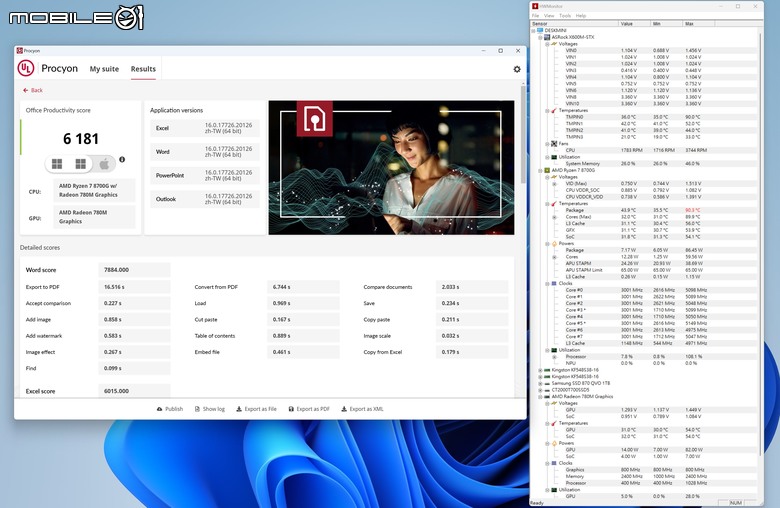Click the NUM indicator in HWMonitor status bar
The width and height of the screenshot is (780, 508).
tap(735, 503)
